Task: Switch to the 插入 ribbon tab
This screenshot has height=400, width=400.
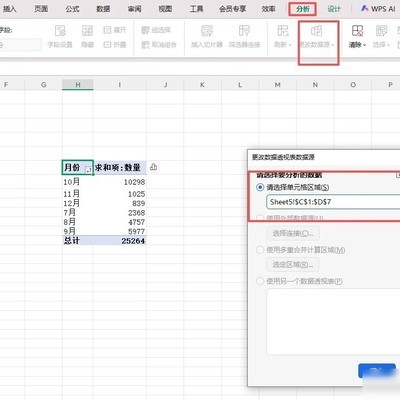Action: [x=10, y=9]
